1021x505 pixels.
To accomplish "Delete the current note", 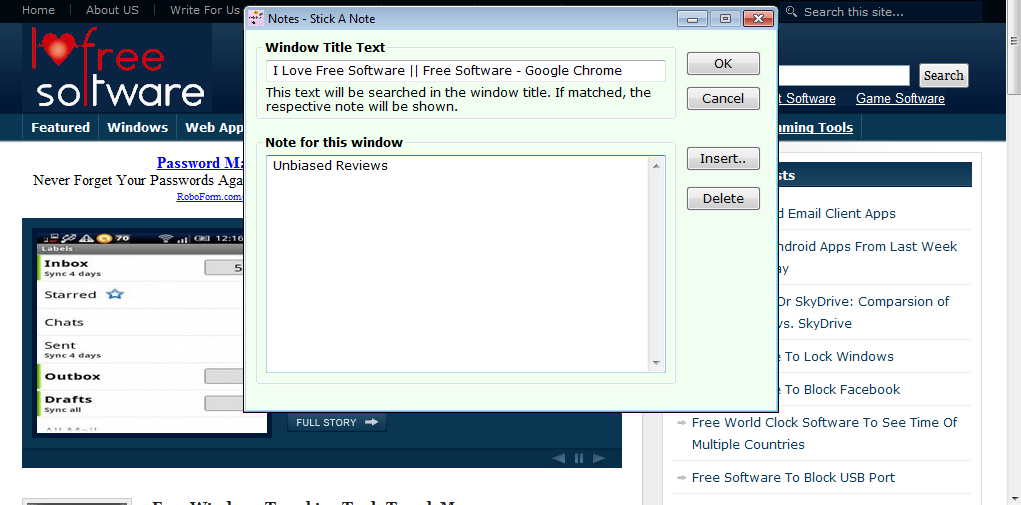I will (x=723, y=198).
